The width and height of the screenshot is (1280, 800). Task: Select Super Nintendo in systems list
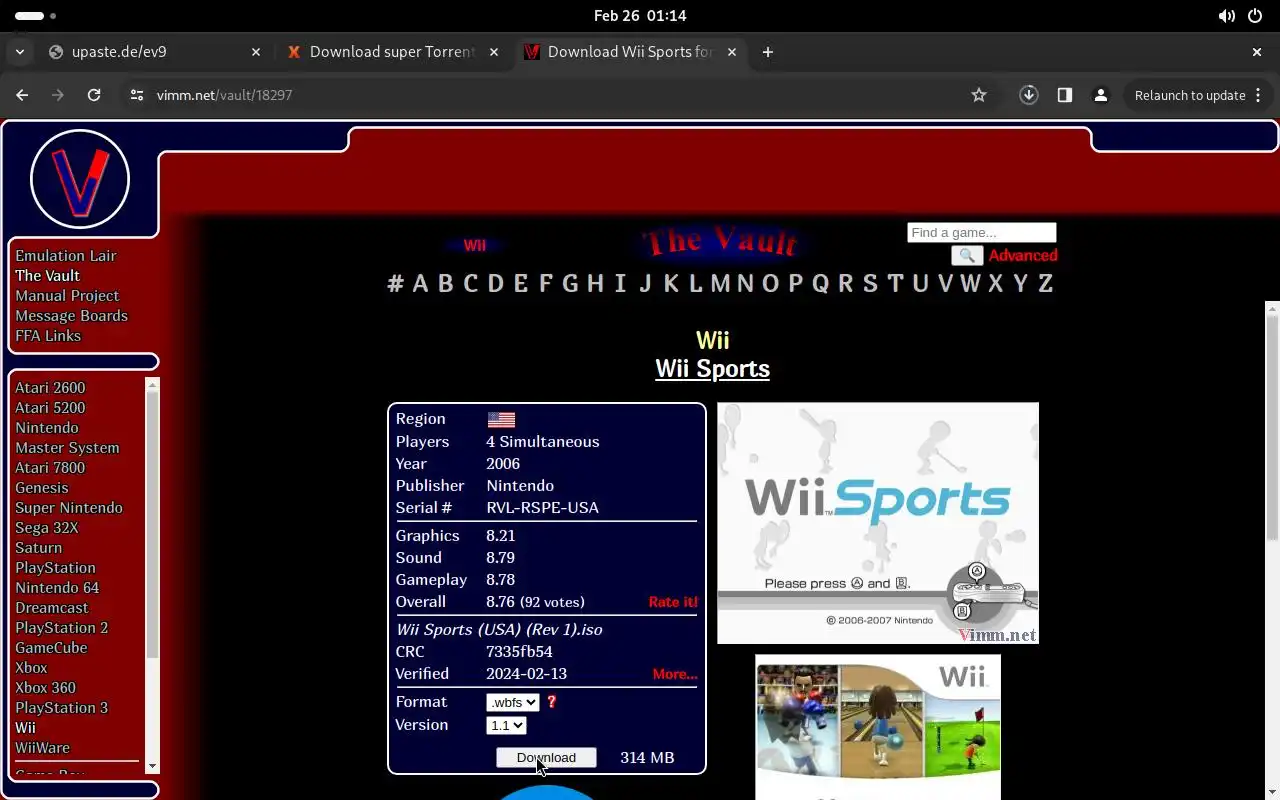coord(69,508)
